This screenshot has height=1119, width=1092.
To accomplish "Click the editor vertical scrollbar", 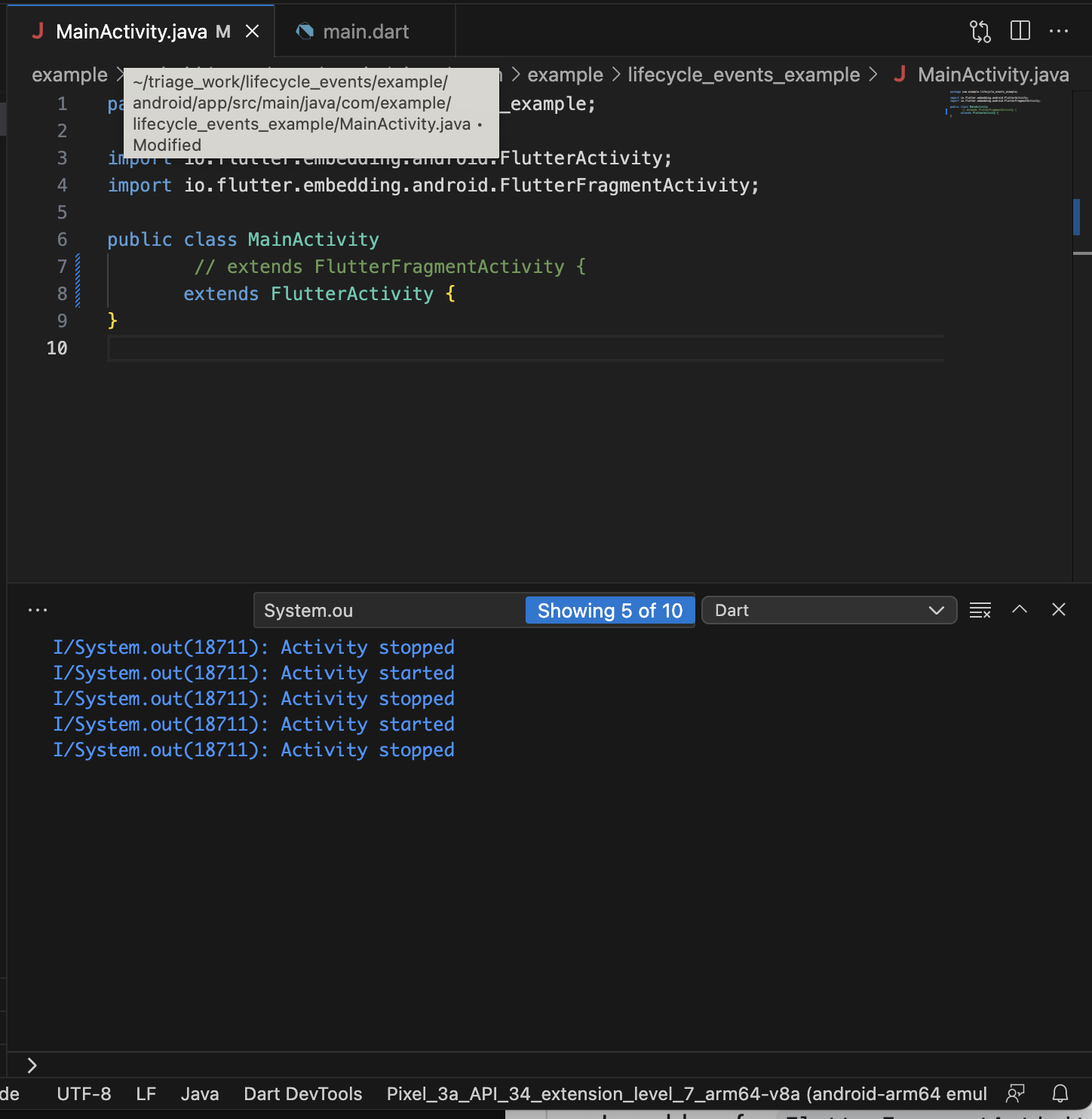I will point(1082,336).
